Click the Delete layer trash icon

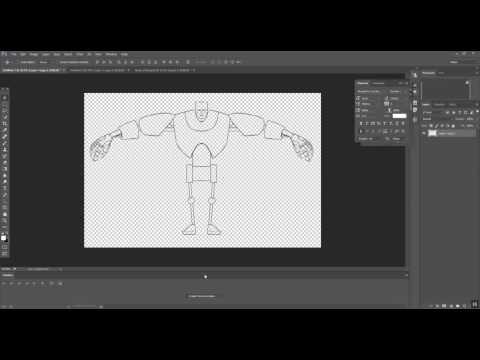pos(465,305)
